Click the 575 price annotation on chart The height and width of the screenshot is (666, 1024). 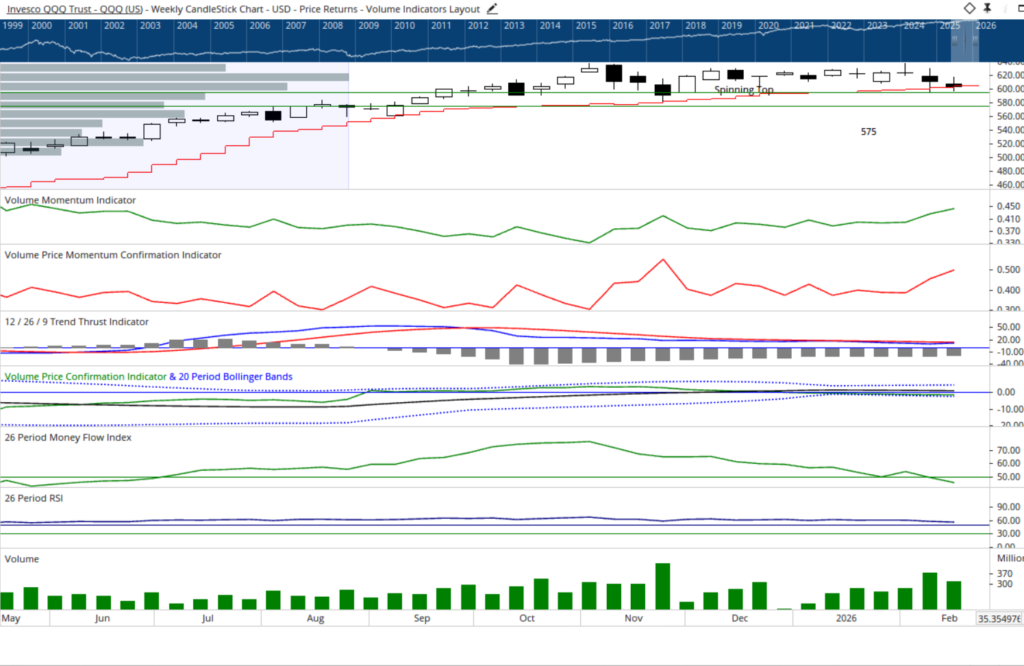coord(868,132)
